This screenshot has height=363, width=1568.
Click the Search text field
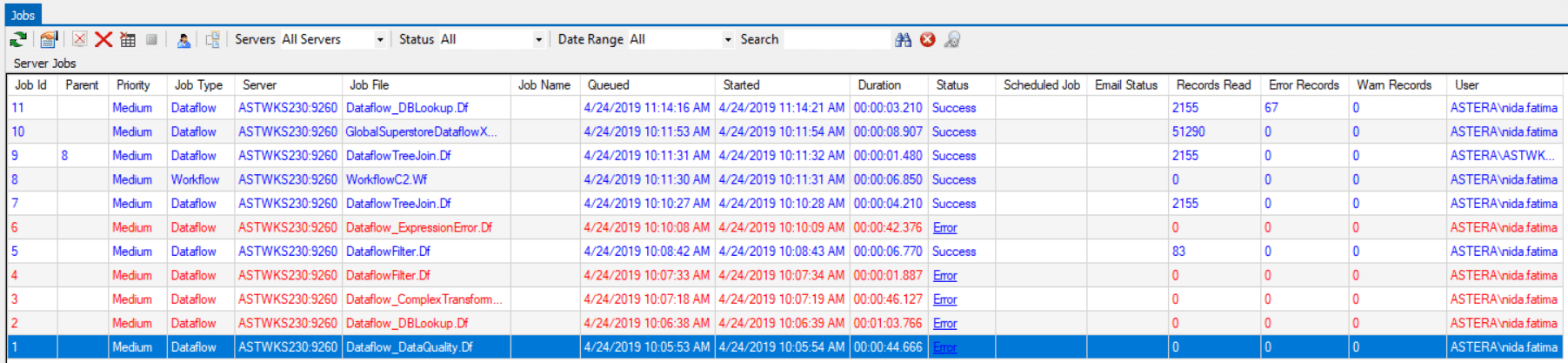[837, 39]
